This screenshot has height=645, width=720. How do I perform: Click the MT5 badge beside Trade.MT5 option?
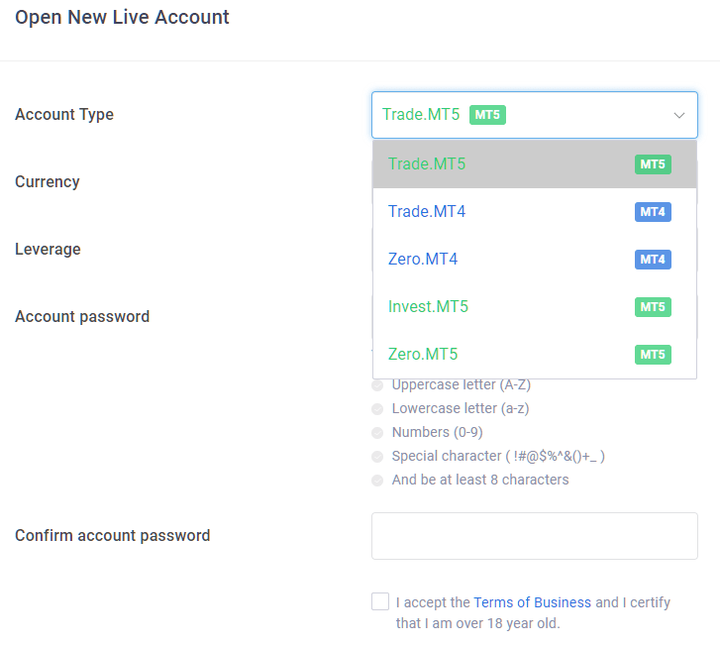click(652, 164)
